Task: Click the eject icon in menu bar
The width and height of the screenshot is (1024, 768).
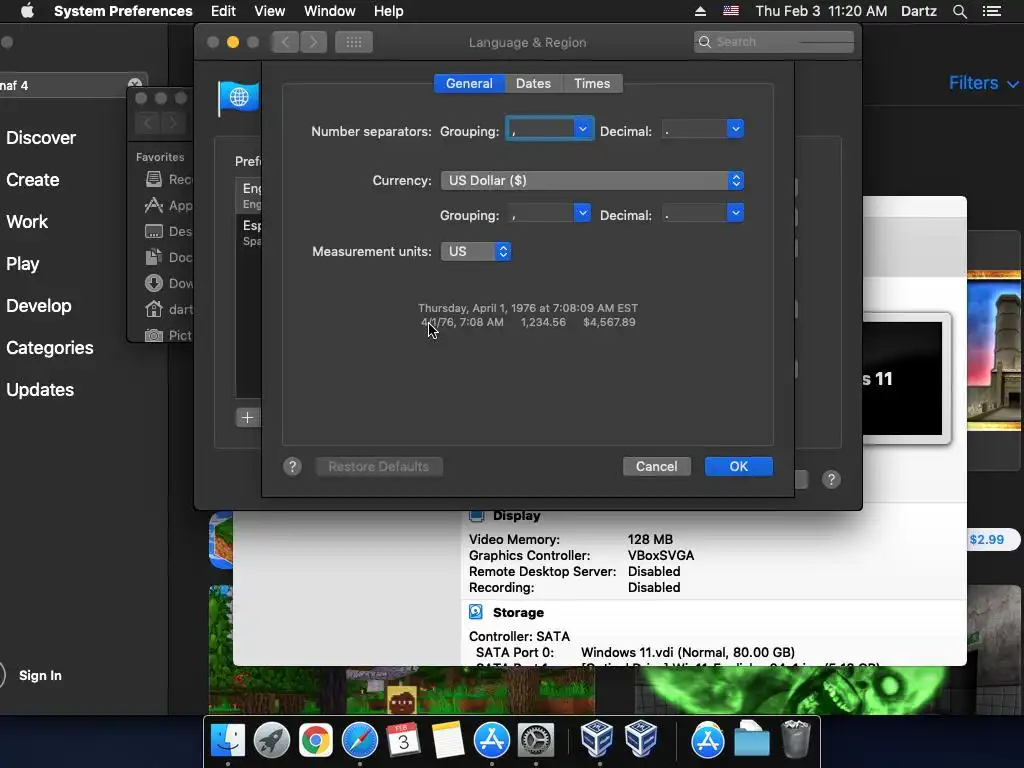Action: click(699, 11)
